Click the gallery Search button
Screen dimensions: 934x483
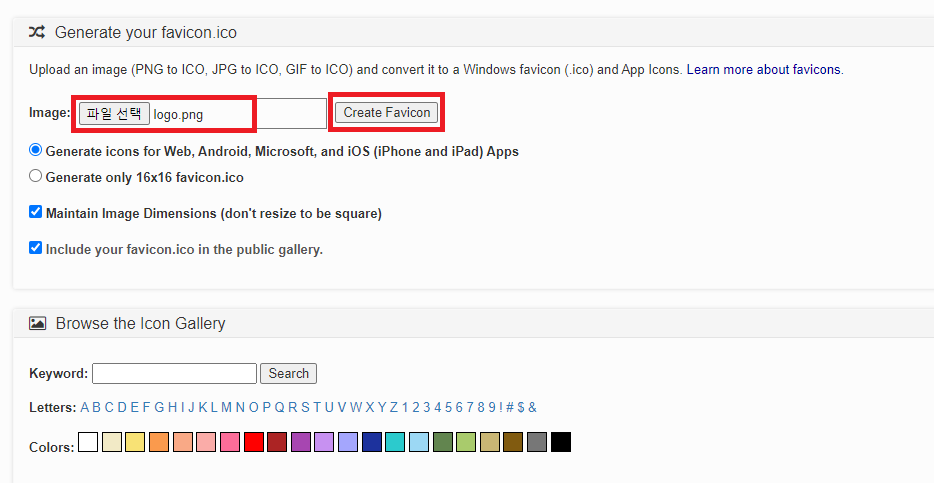288,373
